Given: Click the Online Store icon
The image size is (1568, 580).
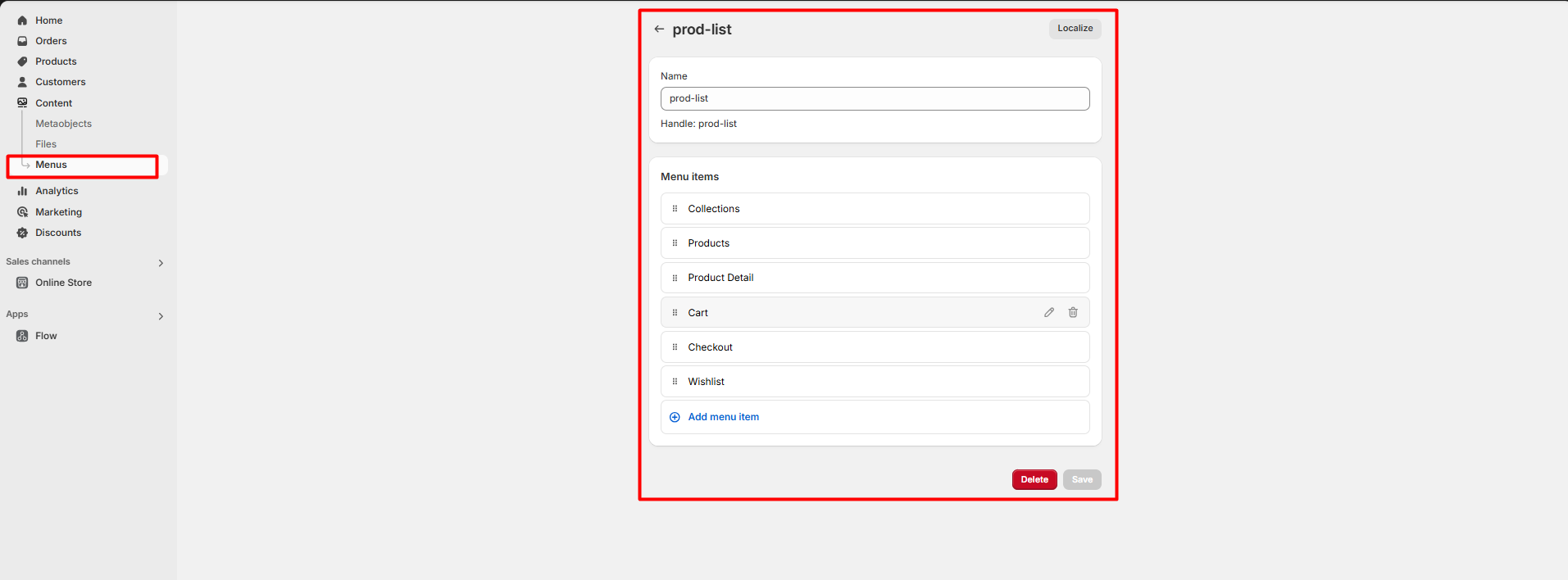Looking at the screenshot, I should pos(22,283).
